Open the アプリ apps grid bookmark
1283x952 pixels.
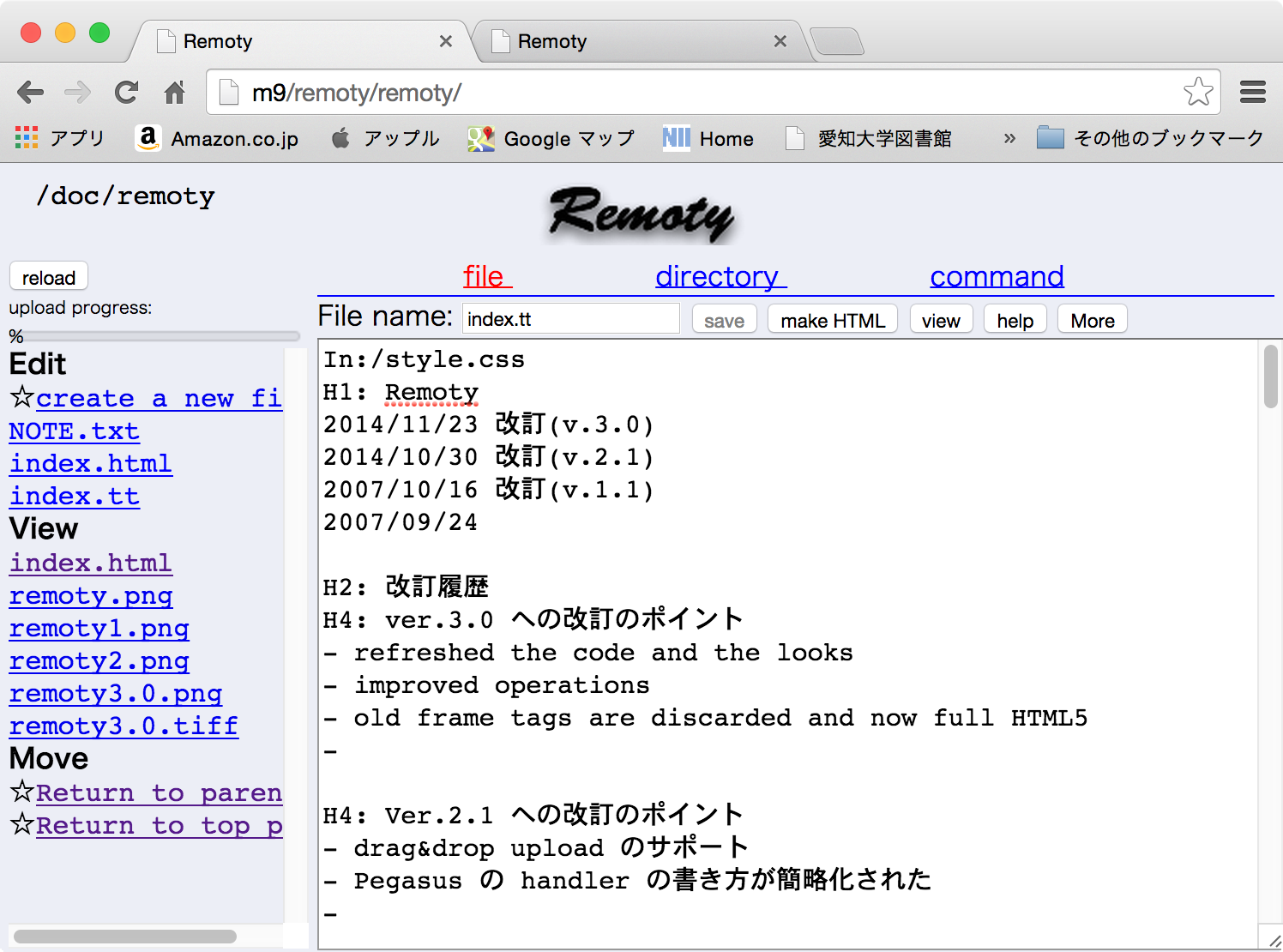pyautogui.click(x=60, y=138)
